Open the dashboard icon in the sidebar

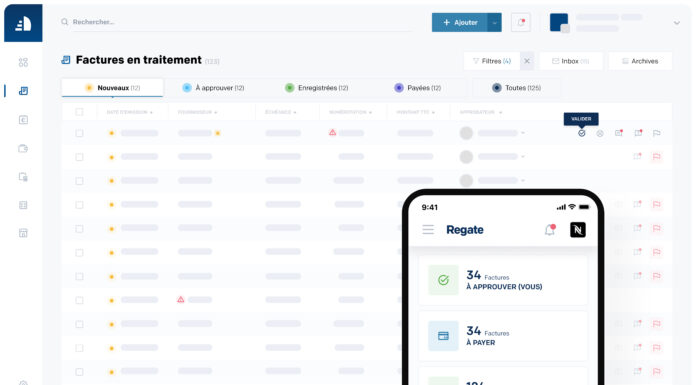click(x=24, y=62)
